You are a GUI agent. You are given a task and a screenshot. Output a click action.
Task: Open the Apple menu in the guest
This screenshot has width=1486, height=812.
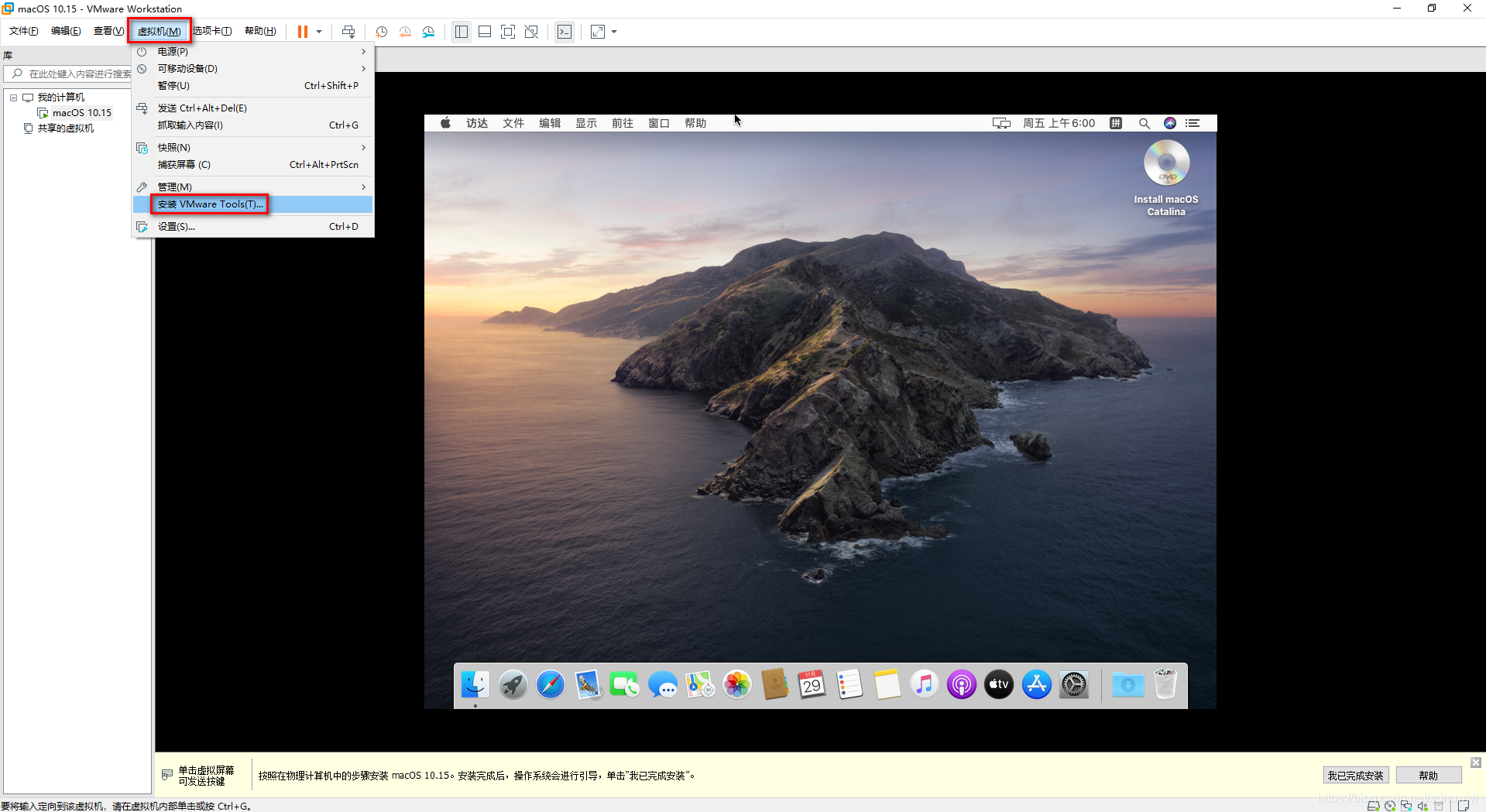click(446, 123)
